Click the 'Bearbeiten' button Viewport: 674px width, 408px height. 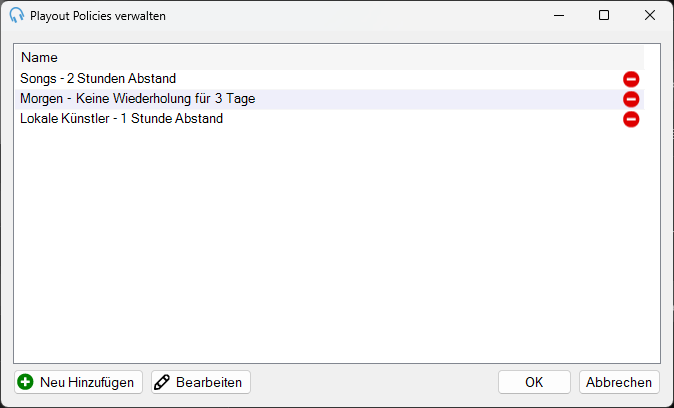[x=201, y=382]
